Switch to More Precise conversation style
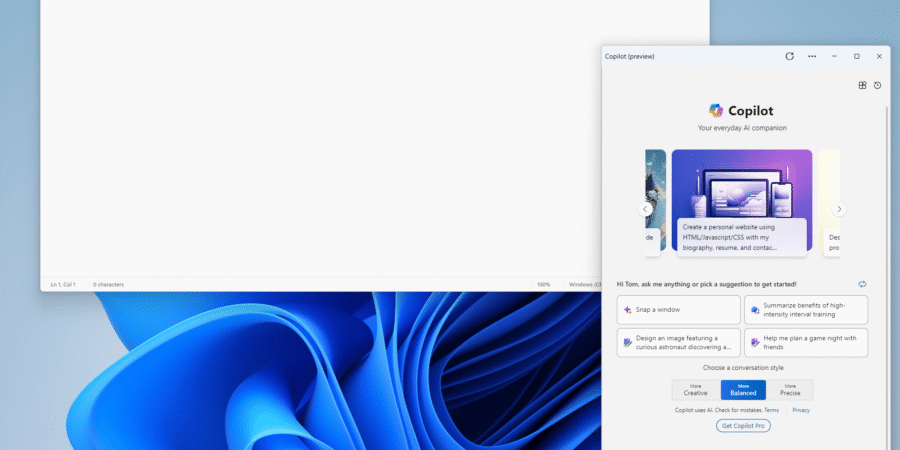The image size is (900, 450). point(790,390)
